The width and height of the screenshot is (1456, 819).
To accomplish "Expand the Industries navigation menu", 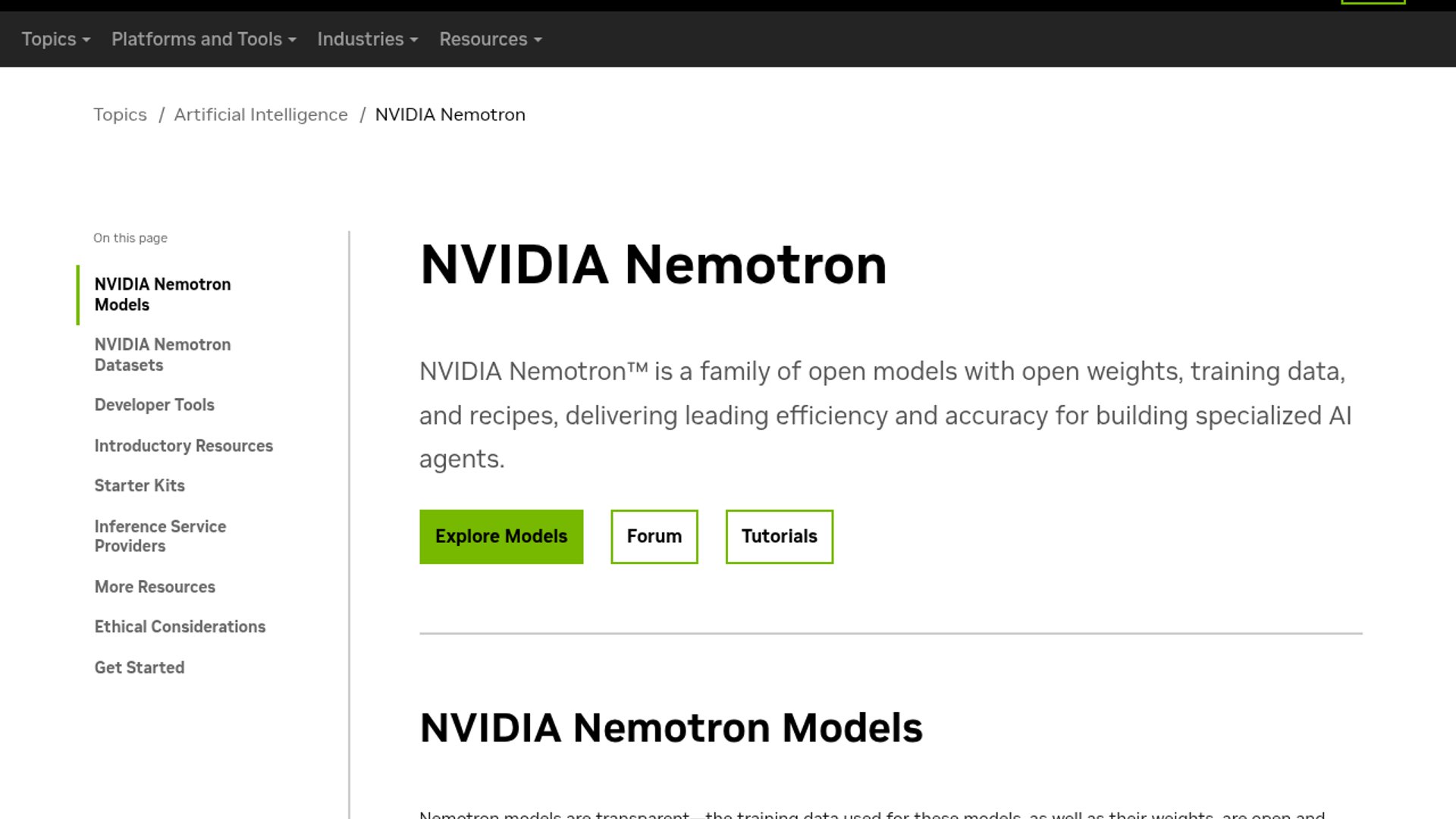I will tap(367, 39).
